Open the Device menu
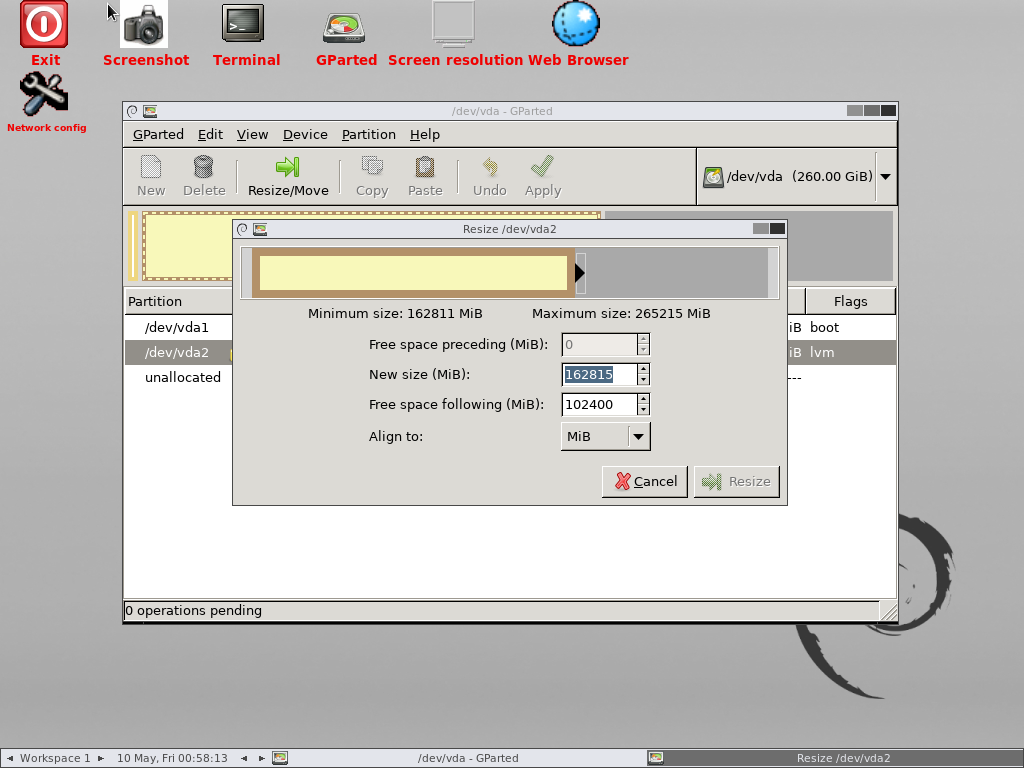 305,134
